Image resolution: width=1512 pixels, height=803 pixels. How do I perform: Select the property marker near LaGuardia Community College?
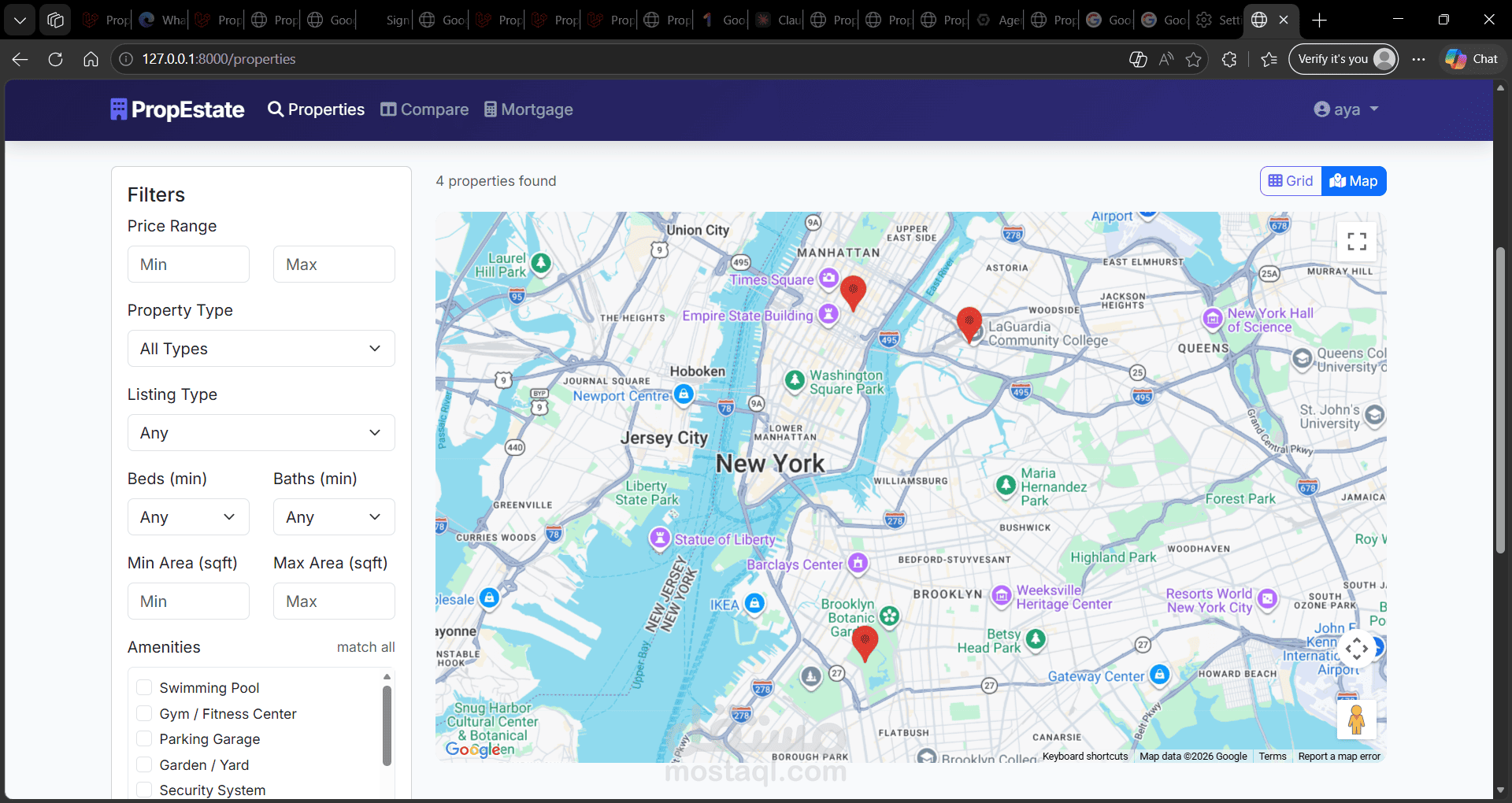969,324
